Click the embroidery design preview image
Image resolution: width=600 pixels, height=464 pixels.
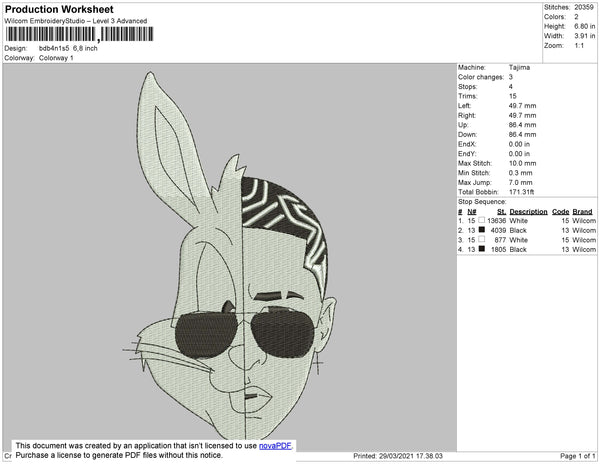[230, 257]
